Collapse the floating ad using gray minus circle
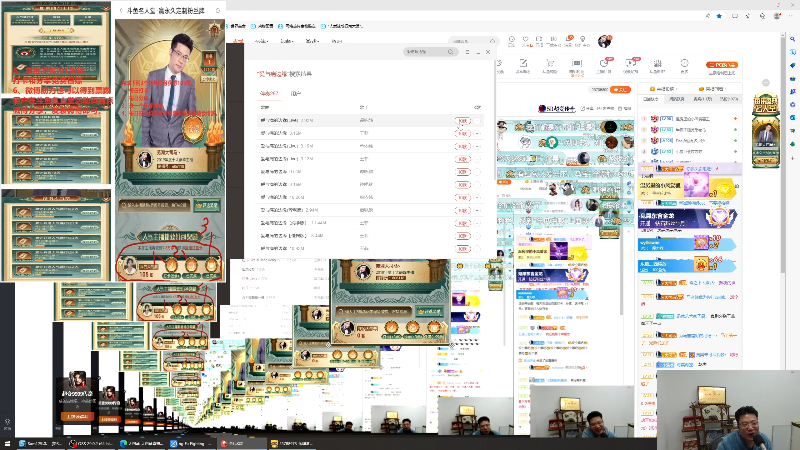The image size is (800, 450). click(x=766, y=83)
